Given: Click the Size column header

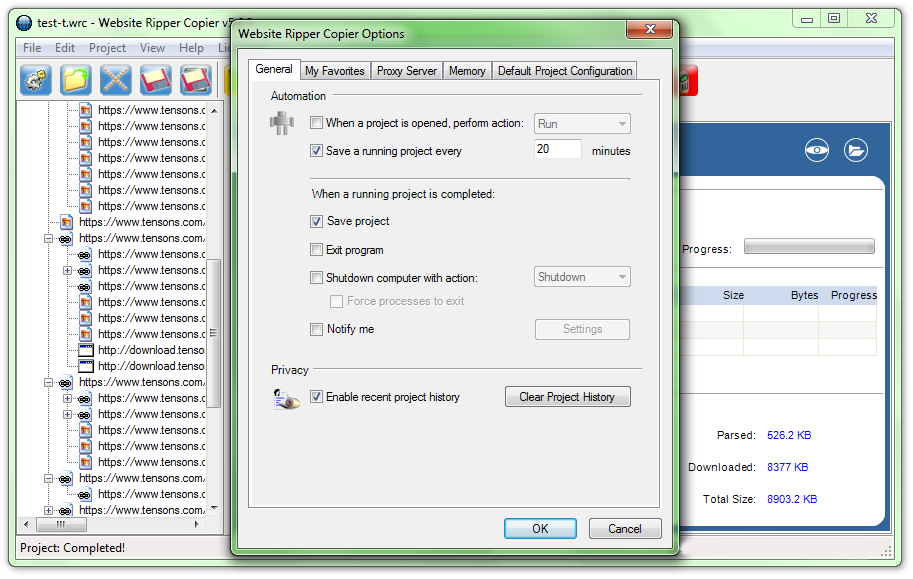Looking at the screenshot, I should coord(733,295).
